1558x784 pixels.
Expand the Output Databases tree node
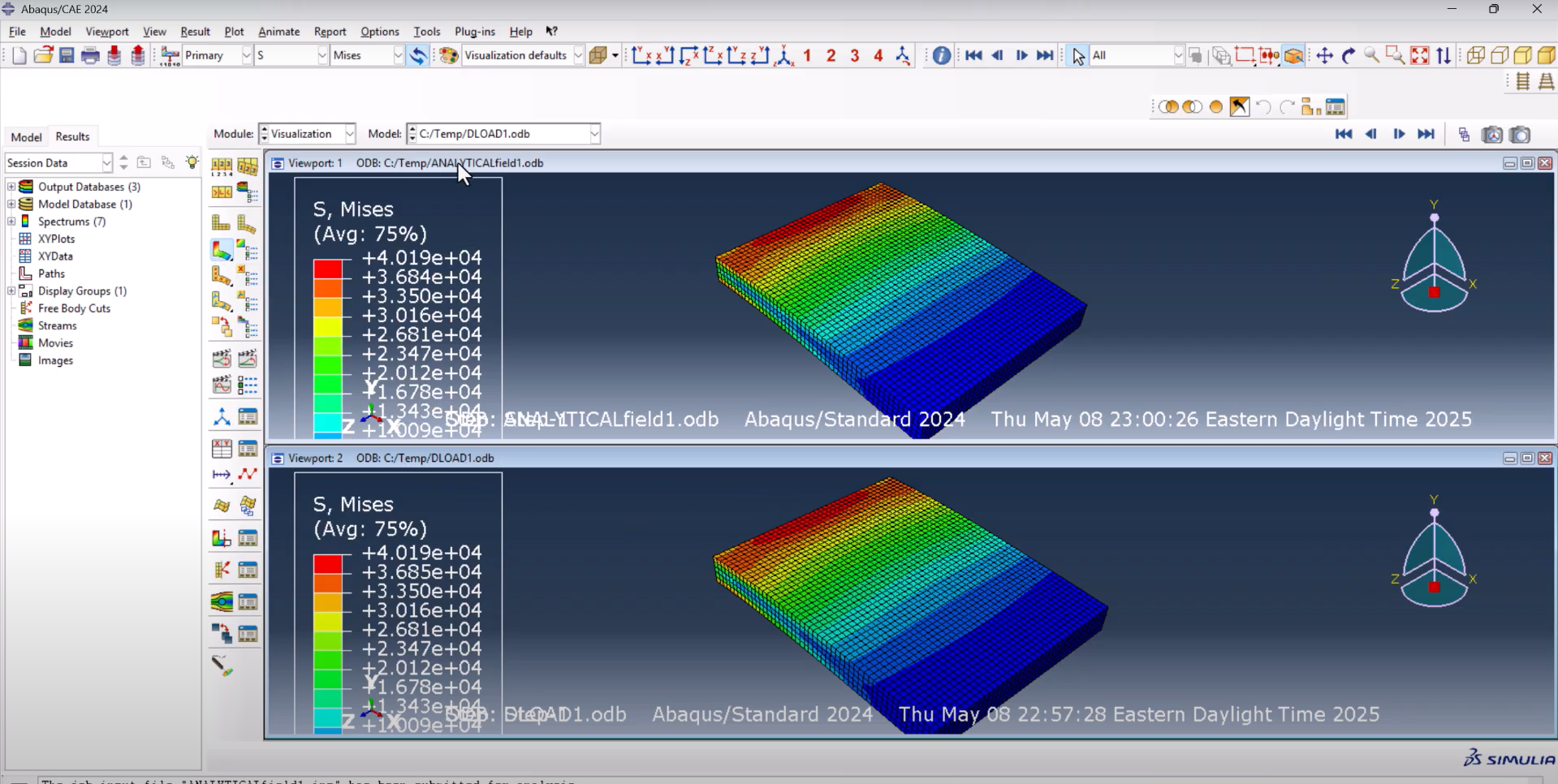click(11, 187)
